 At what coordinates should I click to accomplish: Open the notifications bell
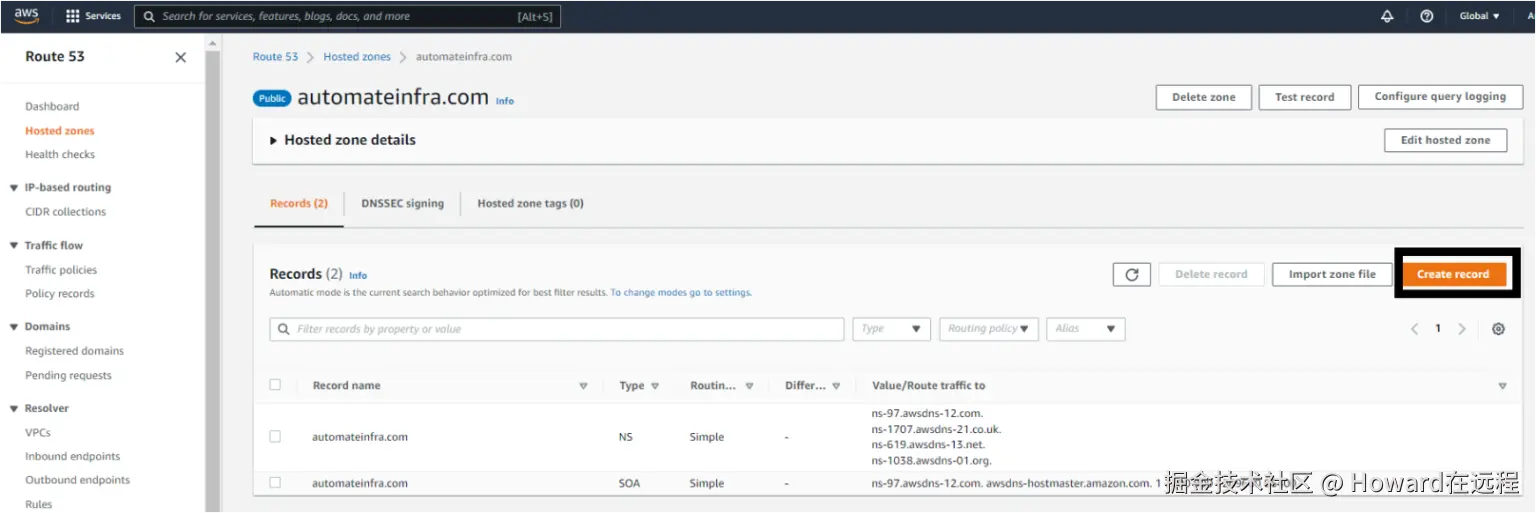pyautogui.click(x=1387, y=16)
